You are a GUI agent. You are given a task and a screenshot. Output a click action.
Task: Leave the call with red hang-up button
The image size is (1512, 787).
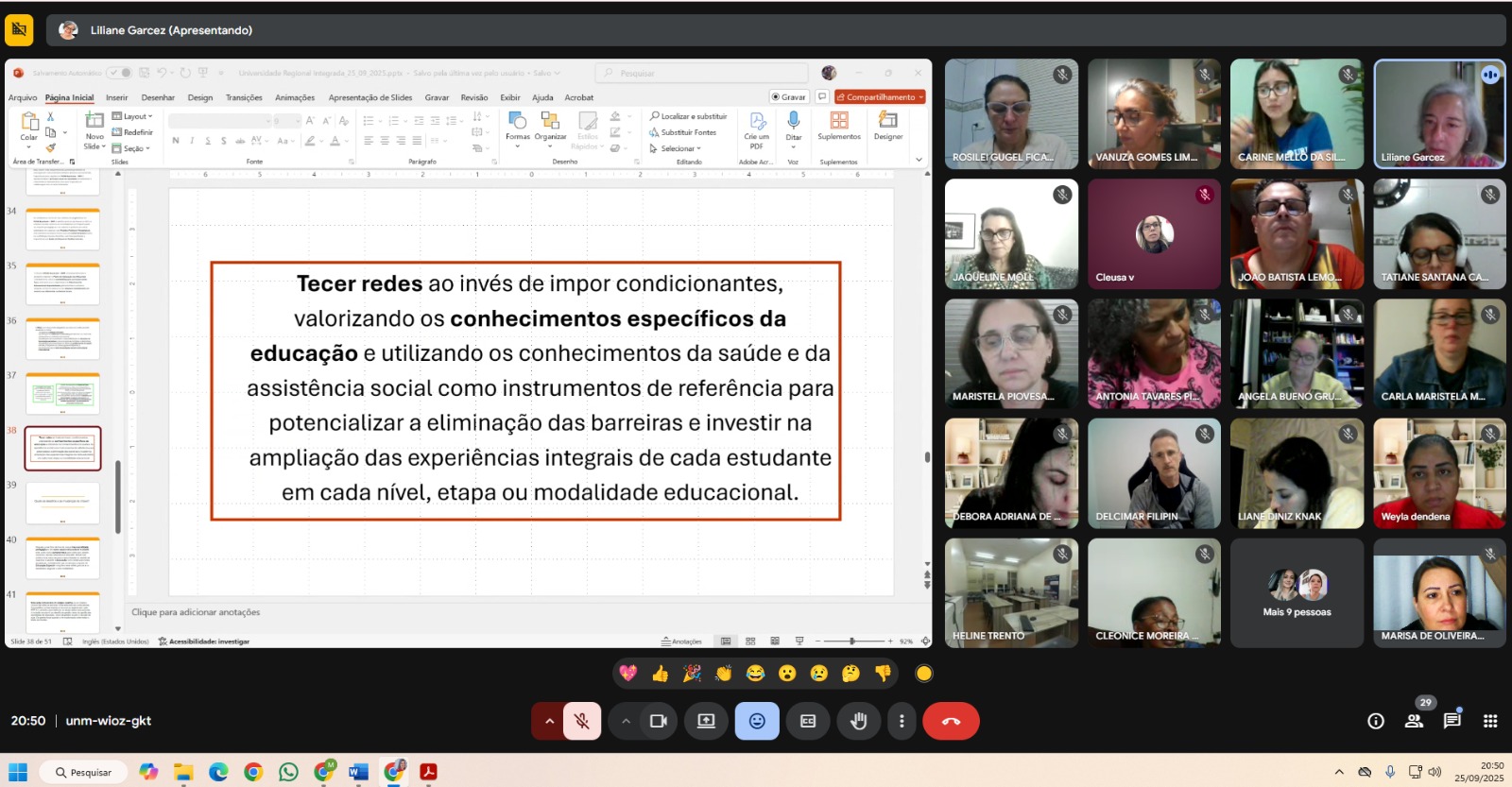point(951,721)
